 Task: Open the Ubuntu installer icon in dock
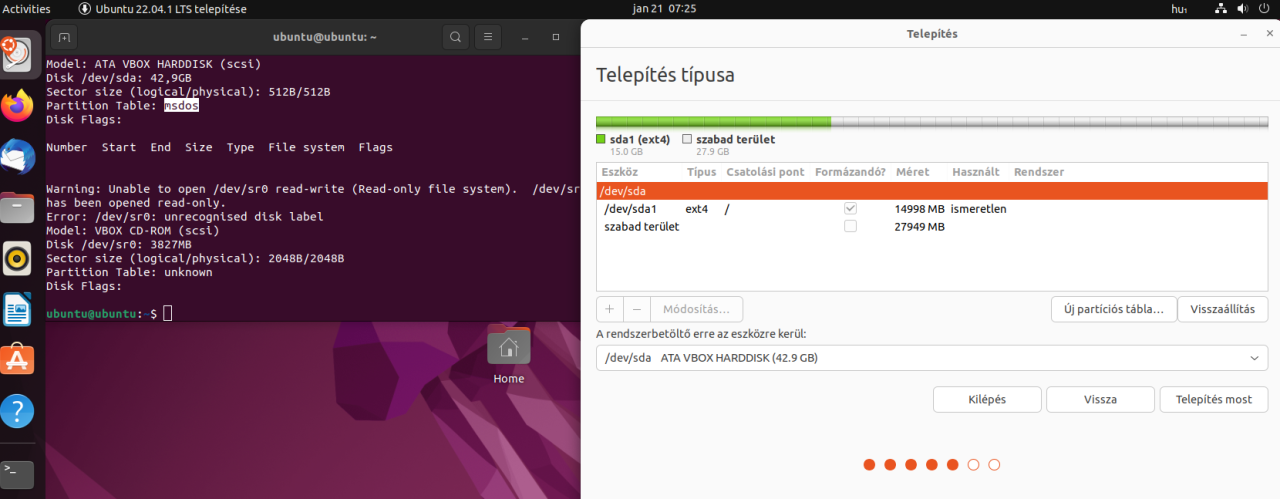(18, 53)
